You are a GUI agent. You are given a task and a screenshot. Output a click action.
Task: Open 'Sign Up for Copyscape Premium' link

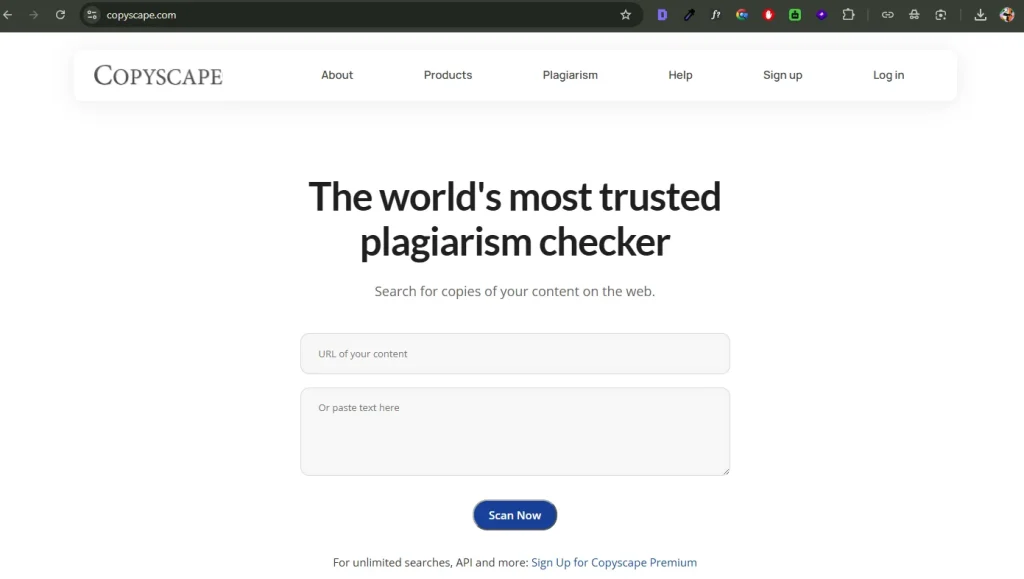(614, 562)
